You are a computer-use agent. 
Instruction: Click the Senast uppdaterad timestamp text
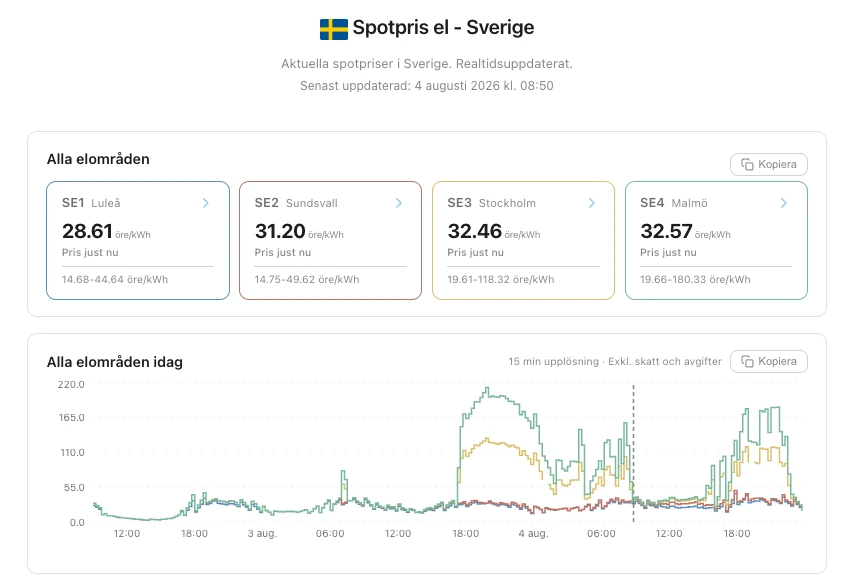tap(427, 86)
